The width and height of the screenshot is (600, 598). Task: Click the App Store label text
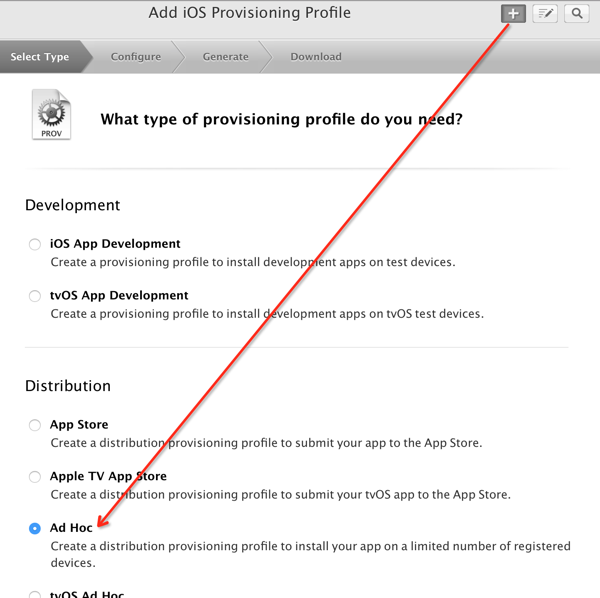tap(79, 425)
